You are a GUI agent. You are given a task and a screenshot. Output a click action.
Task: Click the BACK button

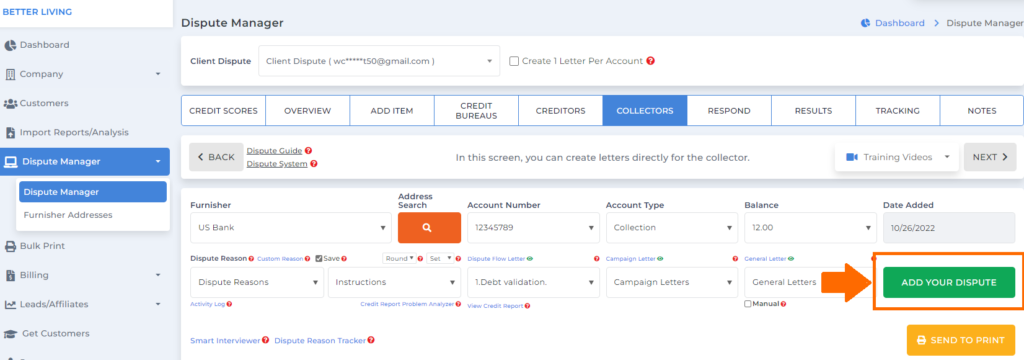pos(216,157)
